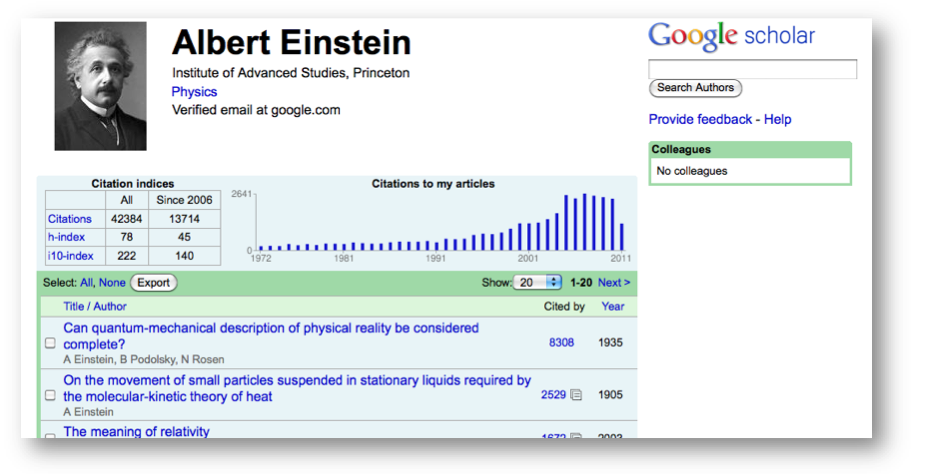This screenshot has width=927, height=474.
Task: Check the box for the small particles paper
Action: (x=50, y=395)
